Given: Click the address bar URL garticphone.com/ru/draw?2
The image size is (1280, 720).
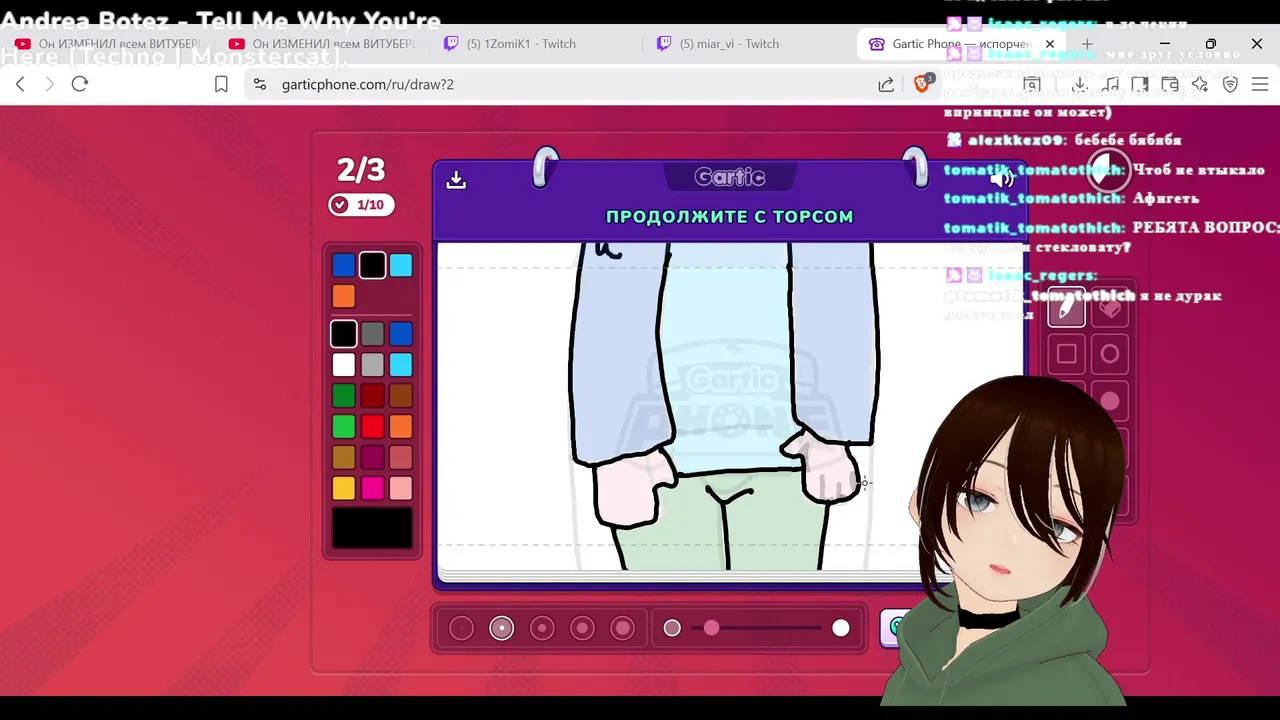Looking at the screenshot, I should click(368, 84).
